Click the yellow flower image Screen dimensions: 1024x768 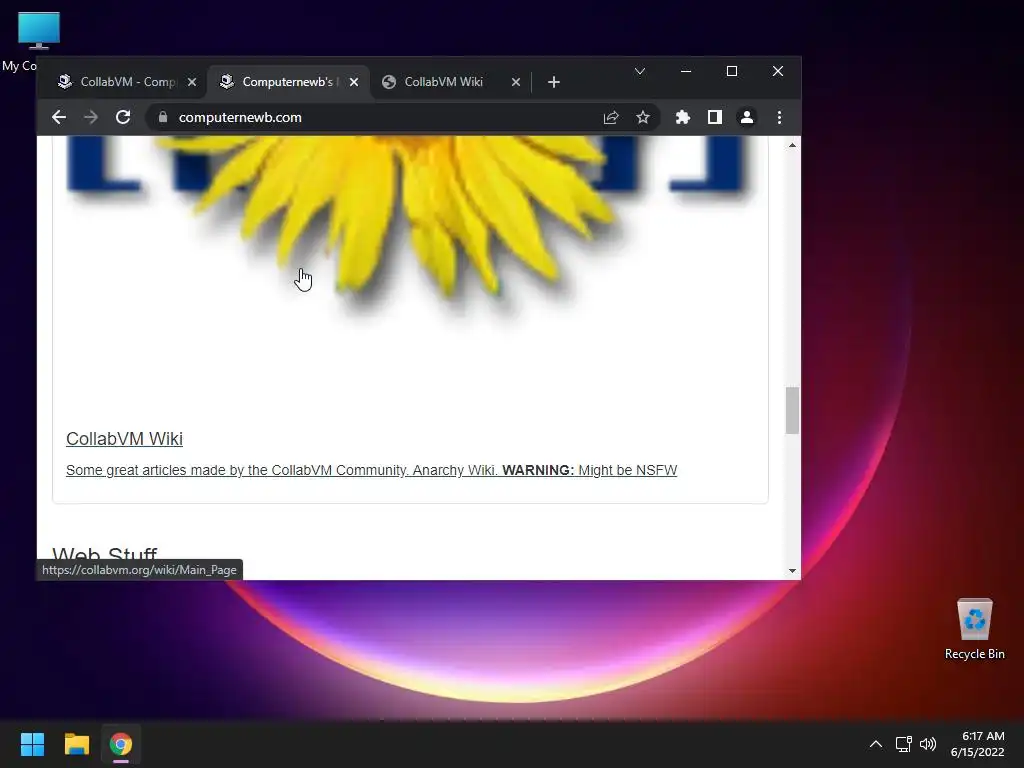tap(405, 222)
